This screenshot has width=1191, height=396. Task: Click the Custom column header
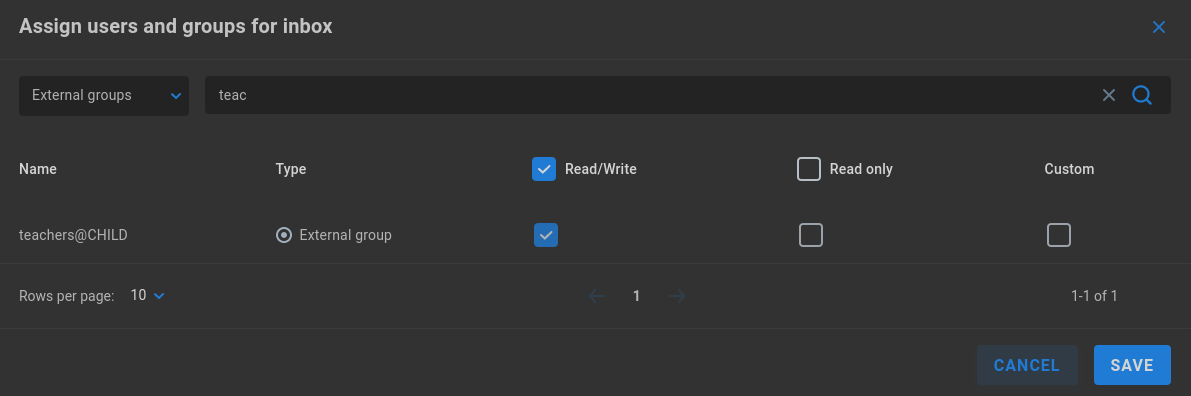coord(1069,169)
